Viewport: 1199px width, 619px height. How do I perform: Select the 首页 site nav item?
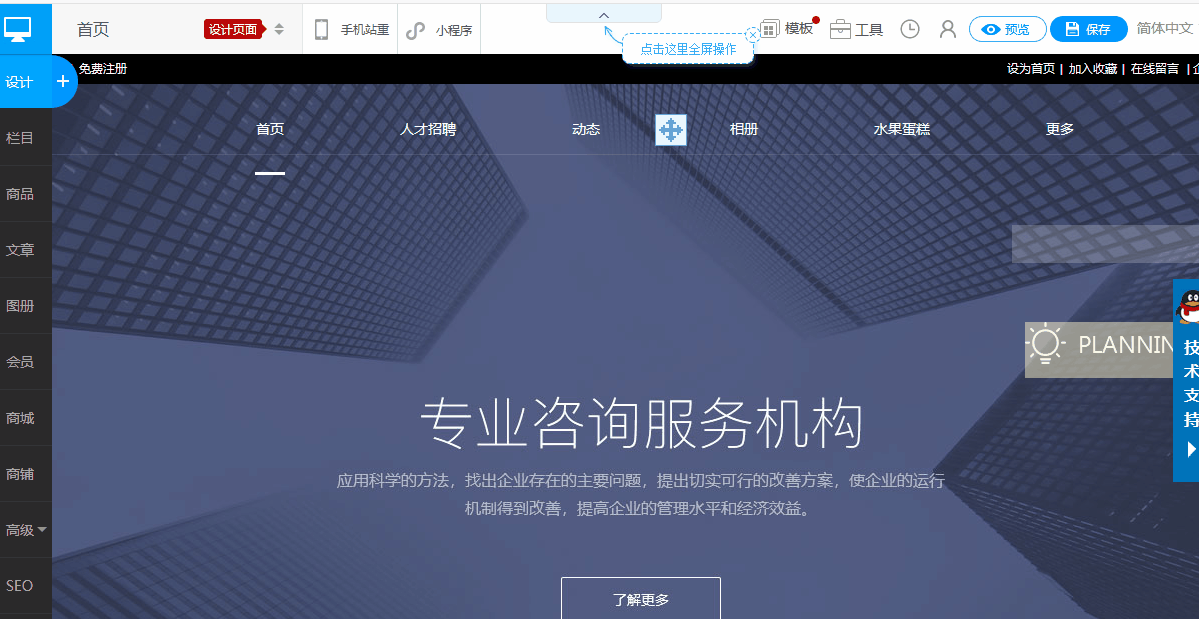pos(270,129)
